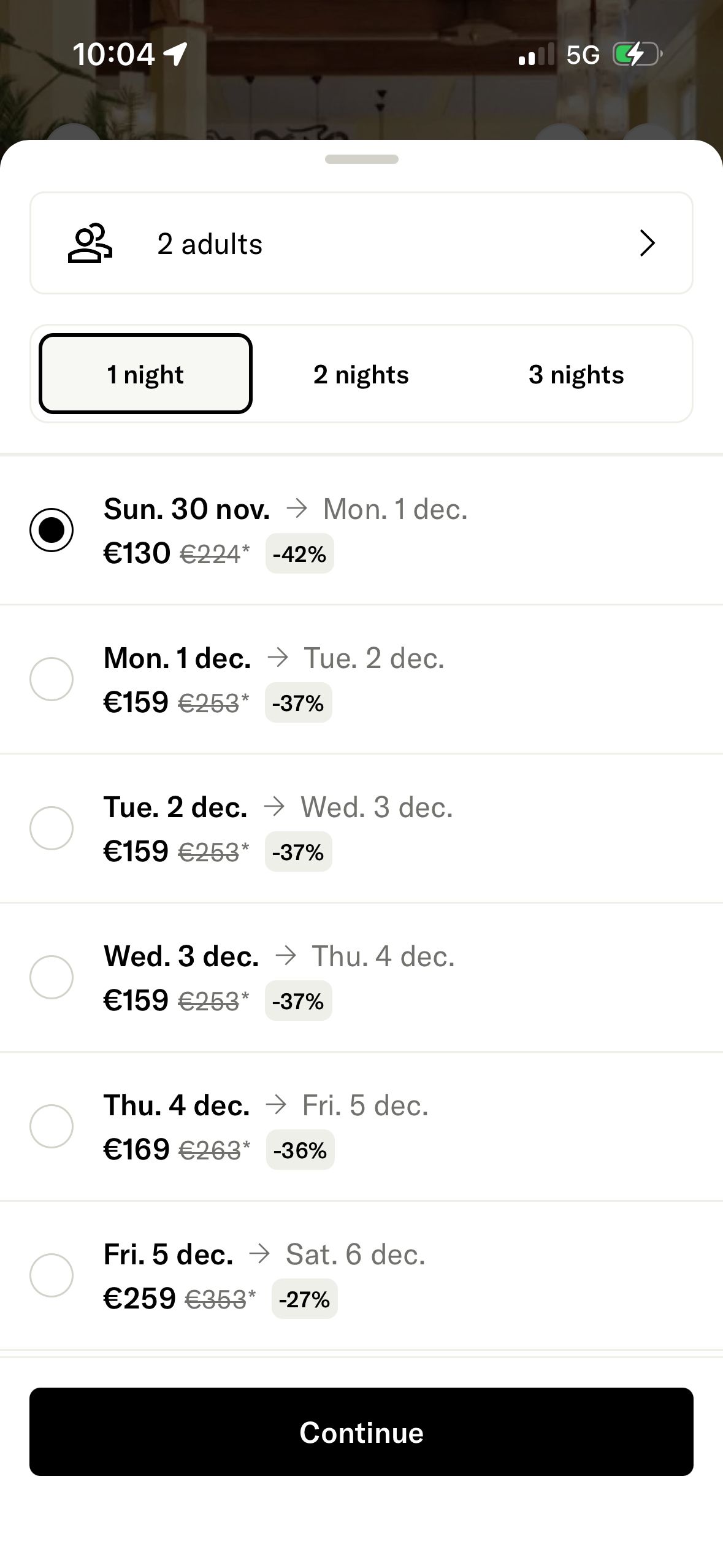Choose the Fri. 5 dec. radio option
The height and width of the screenshot is (1568, 723).
point(52,1275)
